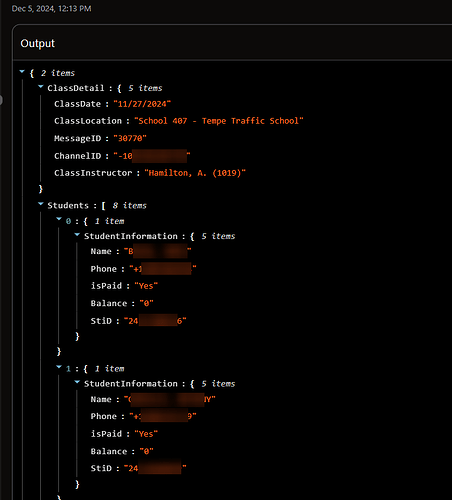Collapse the Students array

41,204
